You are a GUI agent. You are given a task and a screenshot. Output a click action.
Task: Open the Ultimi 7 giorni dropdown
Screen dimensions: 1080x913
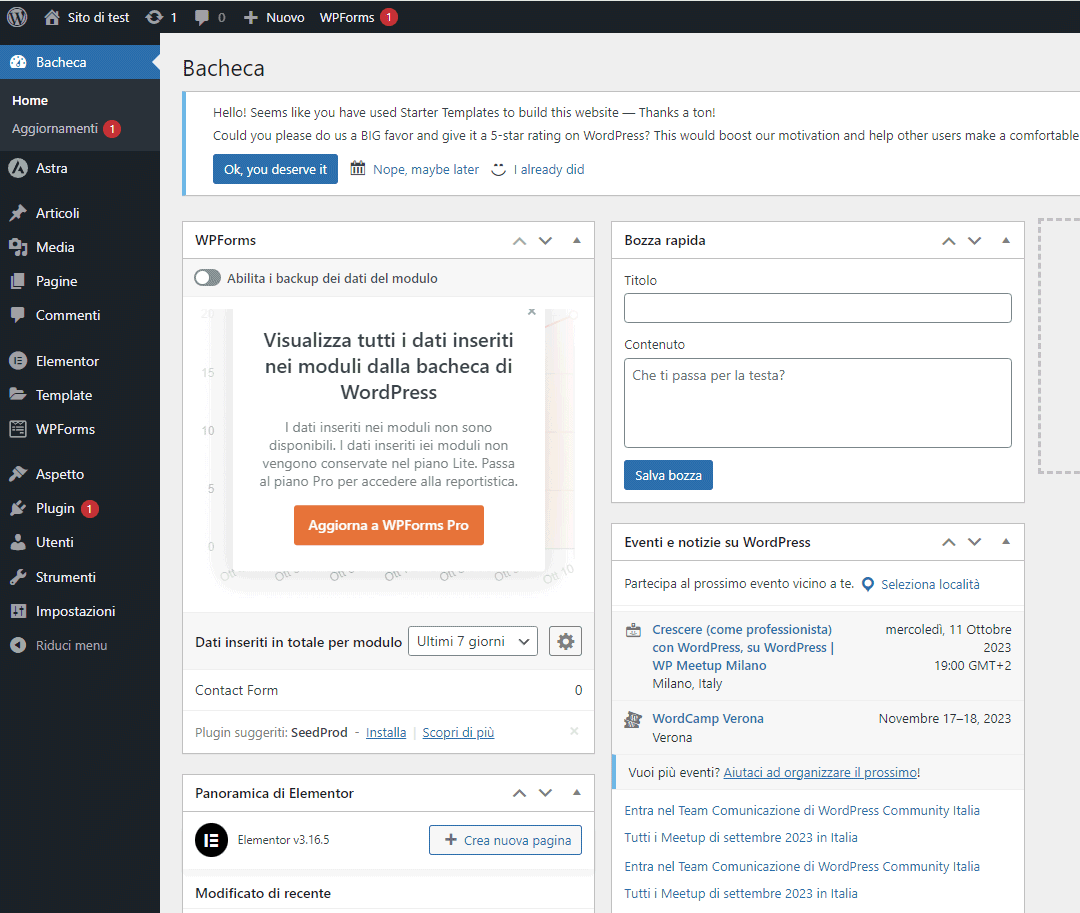[x=472, y=641]
